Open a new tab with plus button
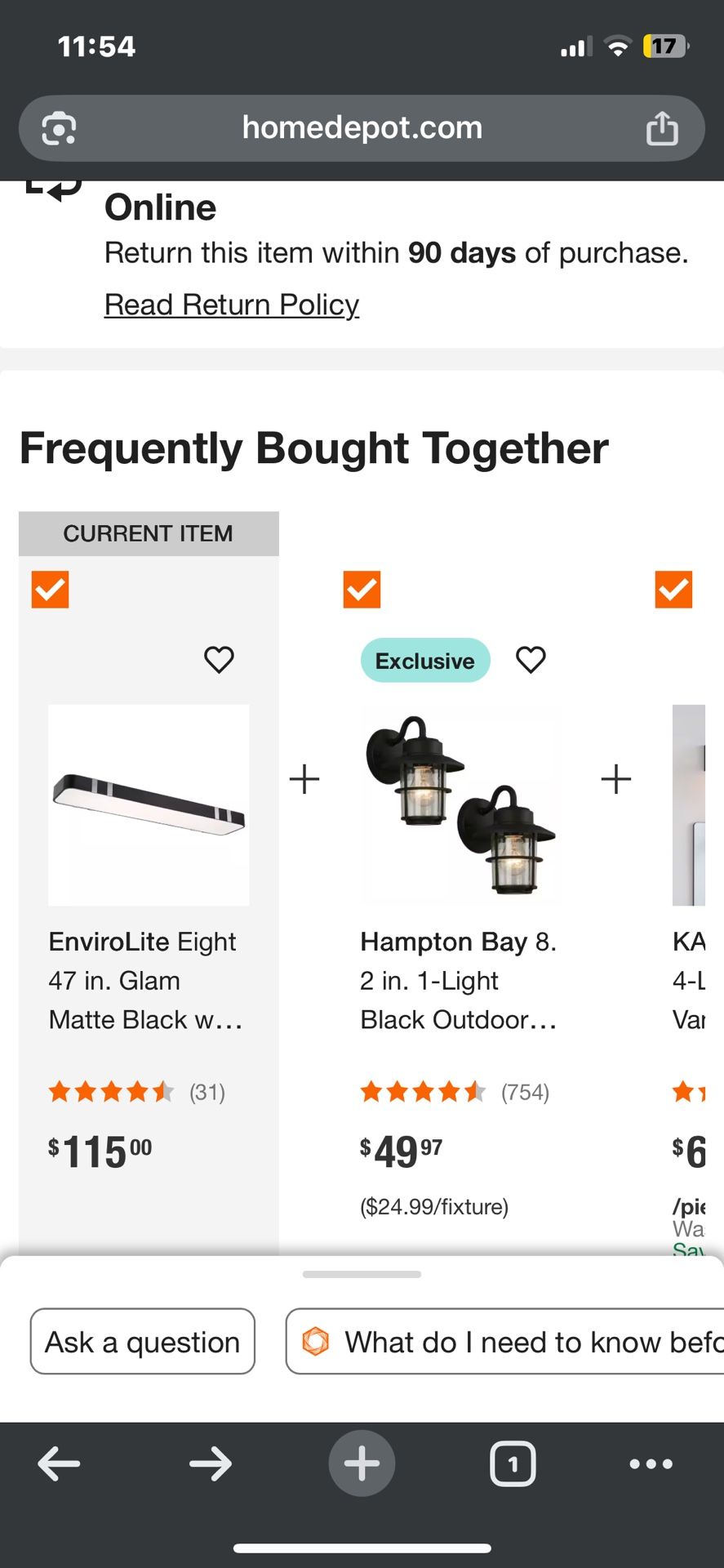Screen dimensions: 724x1568 (362, 1463)
